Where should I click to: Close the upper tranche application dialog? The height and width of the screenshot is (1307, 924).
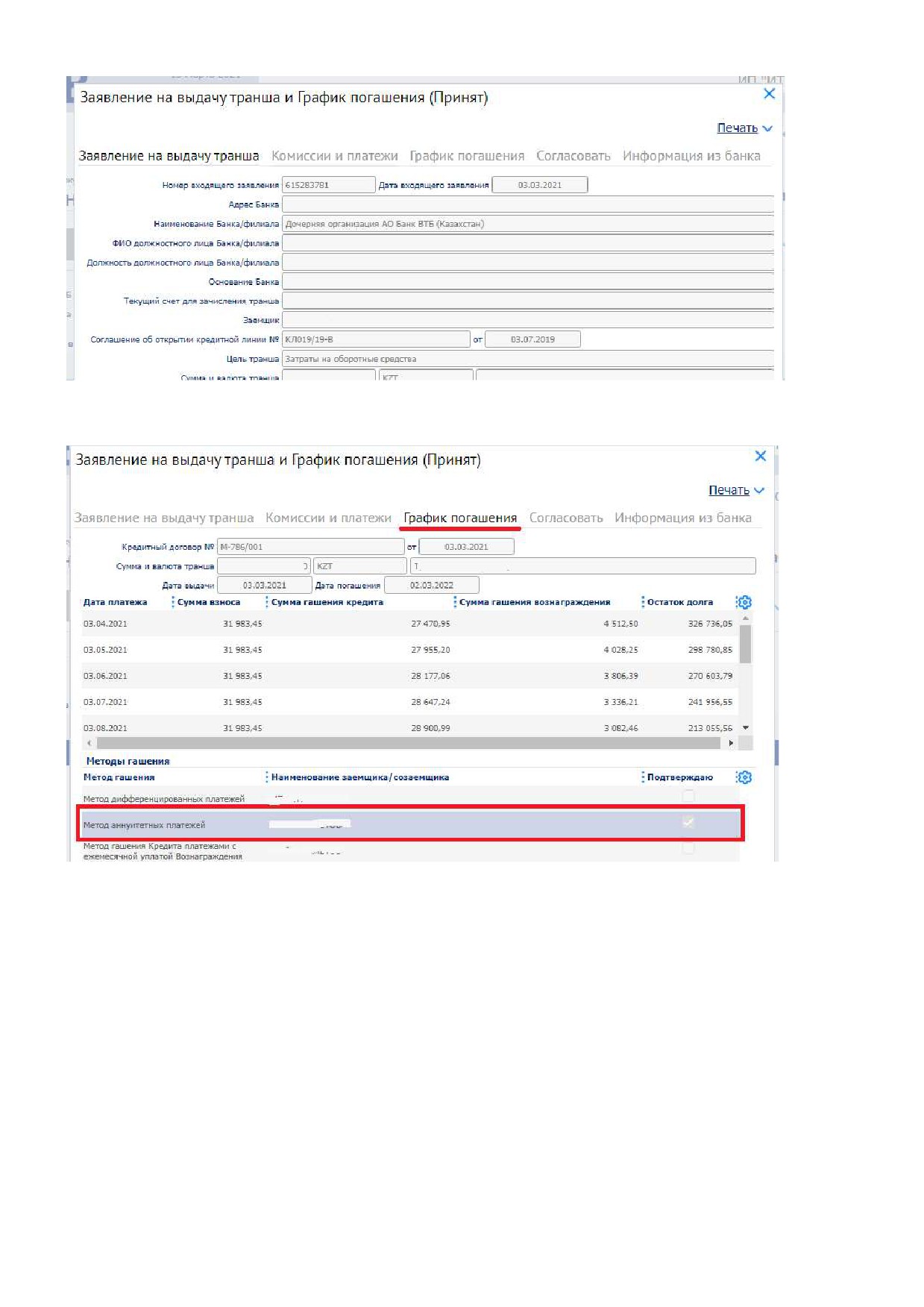tap(770, 93)
